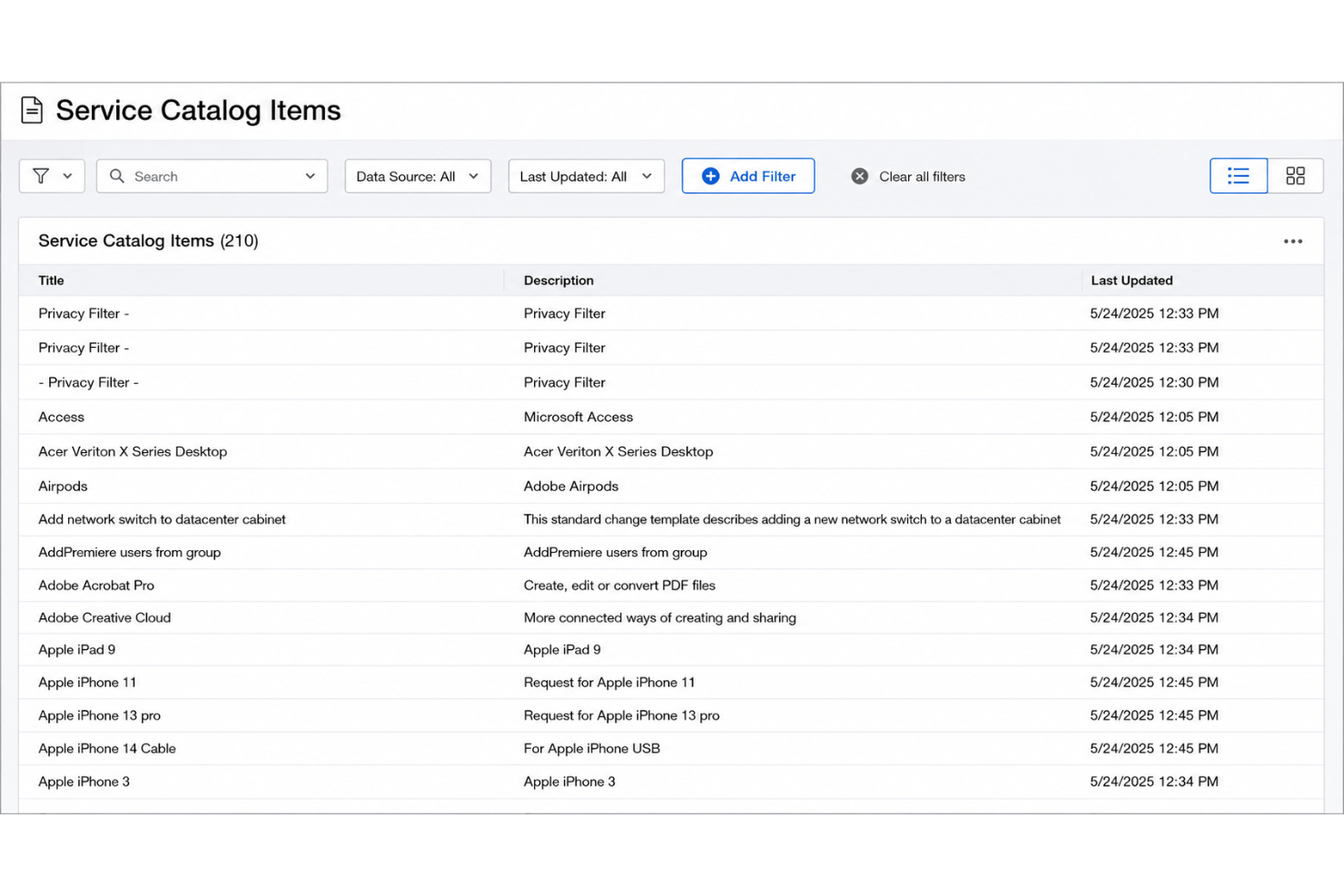
Task: Select the Apple iPhone 3 title
Action: pos(84,782)
